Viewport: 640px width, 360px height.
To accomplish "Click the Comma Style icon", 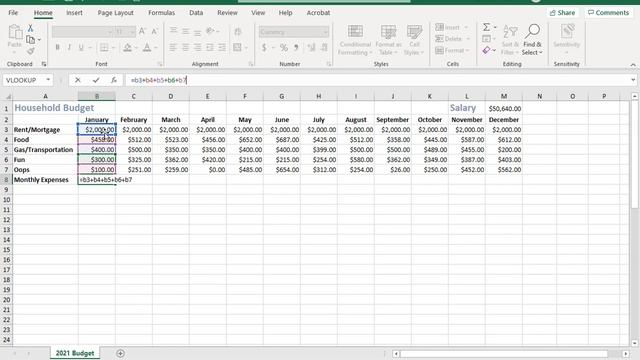I will (296, 48).
